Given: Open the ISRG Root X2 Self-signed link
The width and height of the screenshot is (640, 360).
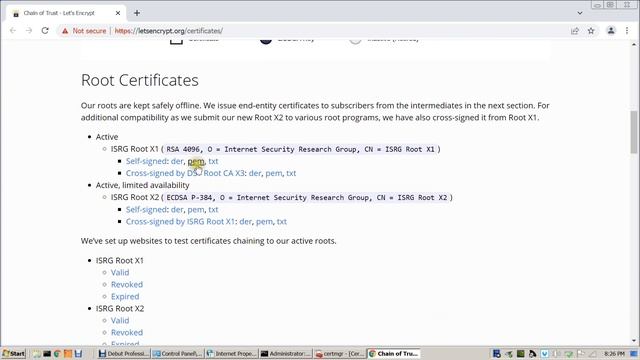Looking at the screenshot, I should 146,209.
